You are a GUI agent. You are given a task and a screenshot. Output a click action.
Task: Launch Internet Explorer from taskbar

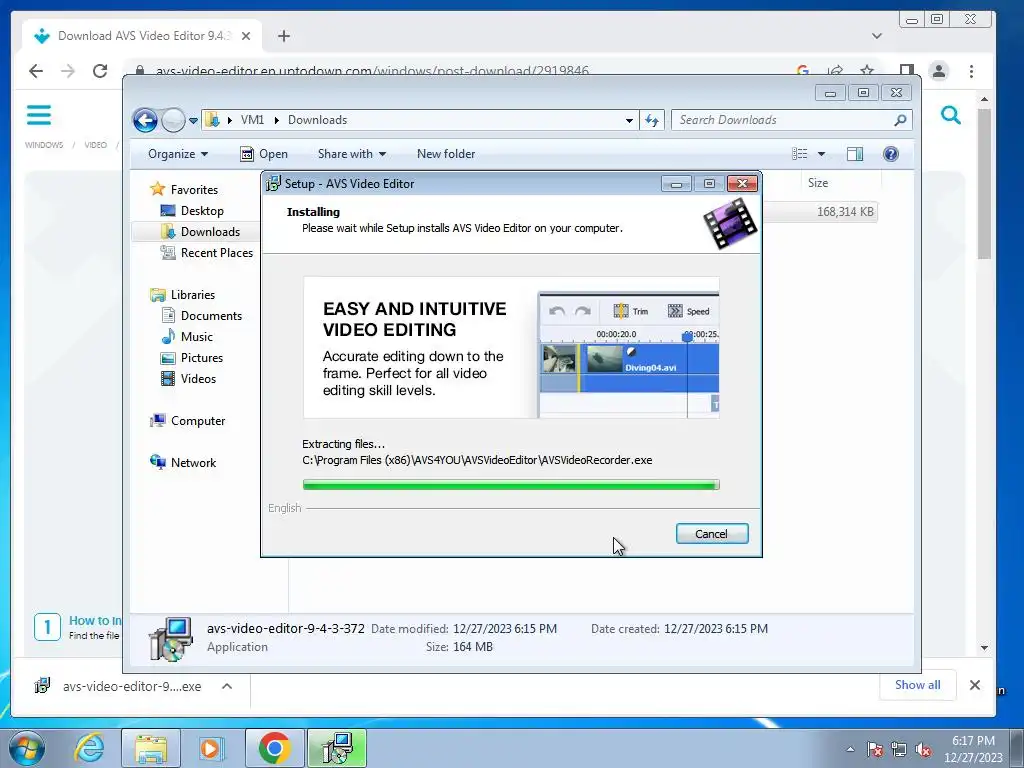tap(89, 748)
